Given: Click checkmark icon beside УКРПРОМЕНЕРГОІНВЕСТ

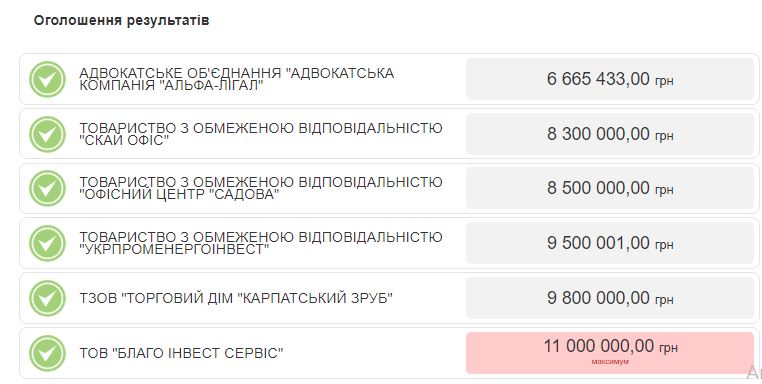Looking at the screenshot, I should click(47, 244).
